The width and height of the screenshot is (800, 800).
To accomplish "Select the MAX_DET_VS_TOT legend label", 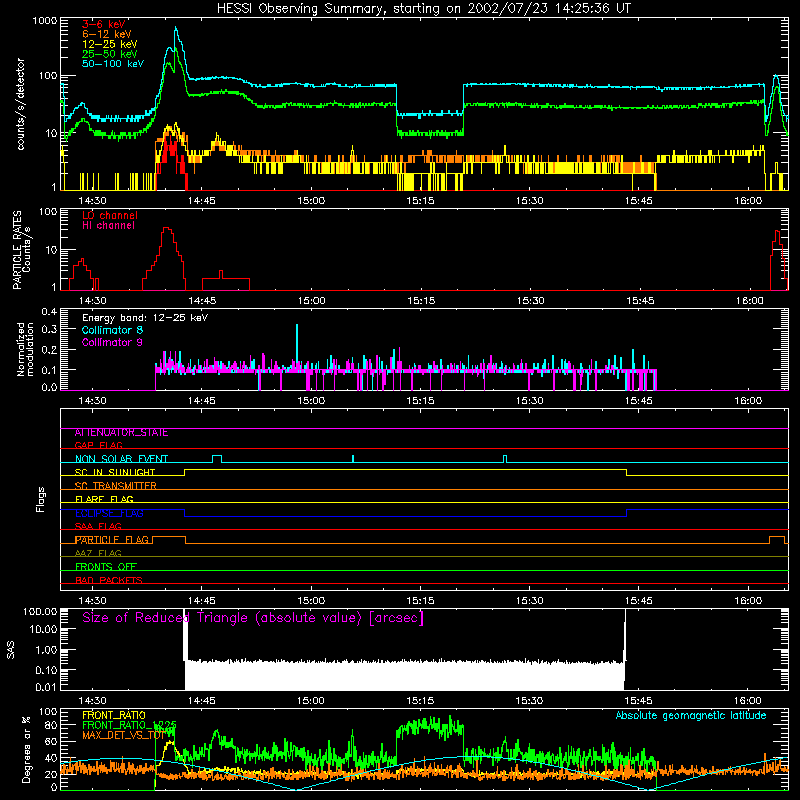I will tap(126, 735).
